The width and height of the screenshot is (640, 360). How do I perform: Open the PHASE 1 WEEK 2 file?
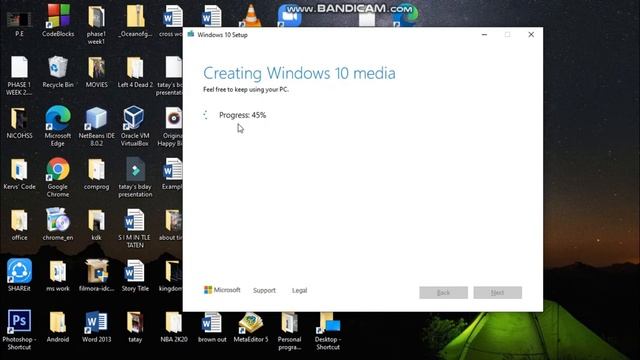point(19,75)
